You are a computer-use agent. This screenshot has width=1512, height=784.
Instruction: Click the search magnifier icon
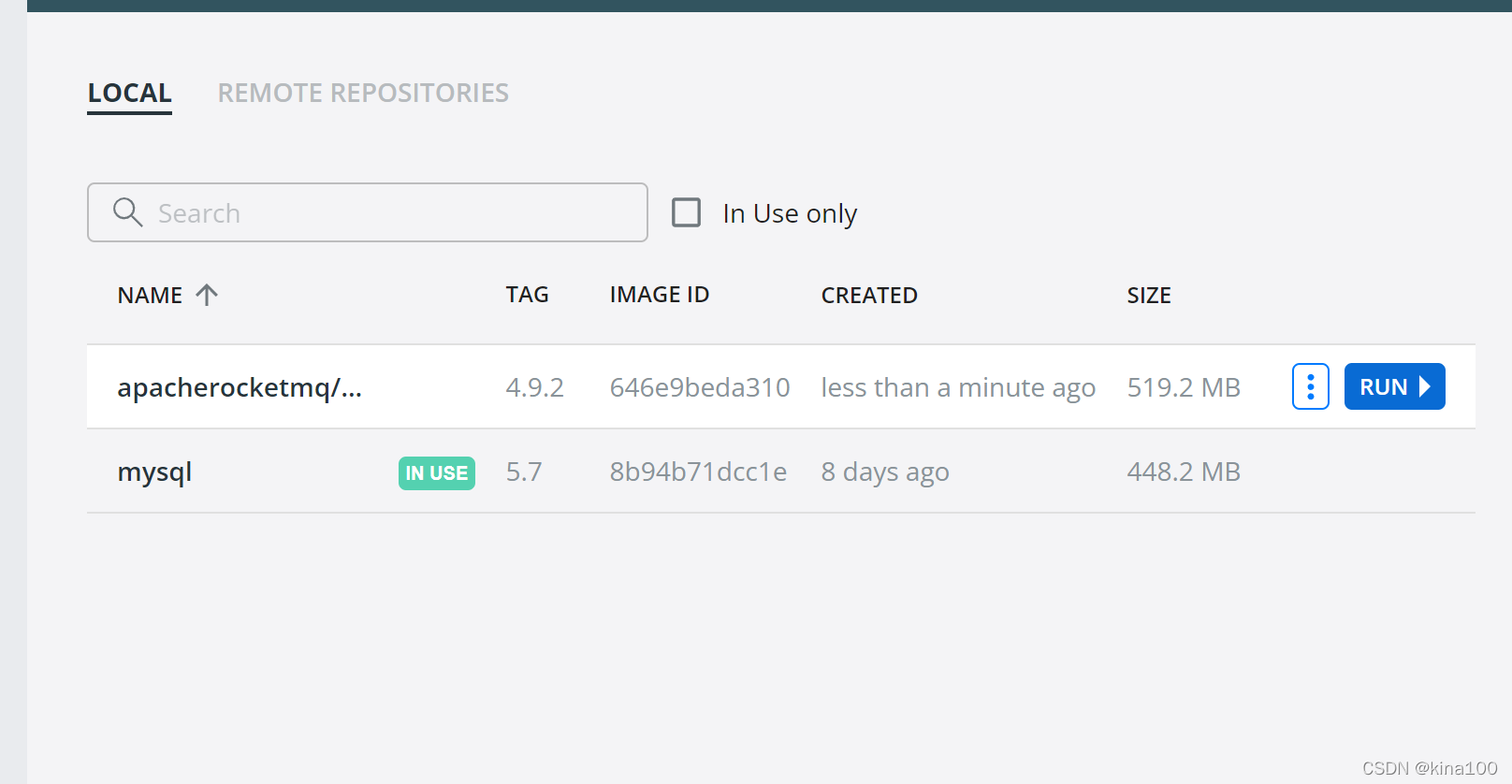pyautogui.click(x=127, y=212)
